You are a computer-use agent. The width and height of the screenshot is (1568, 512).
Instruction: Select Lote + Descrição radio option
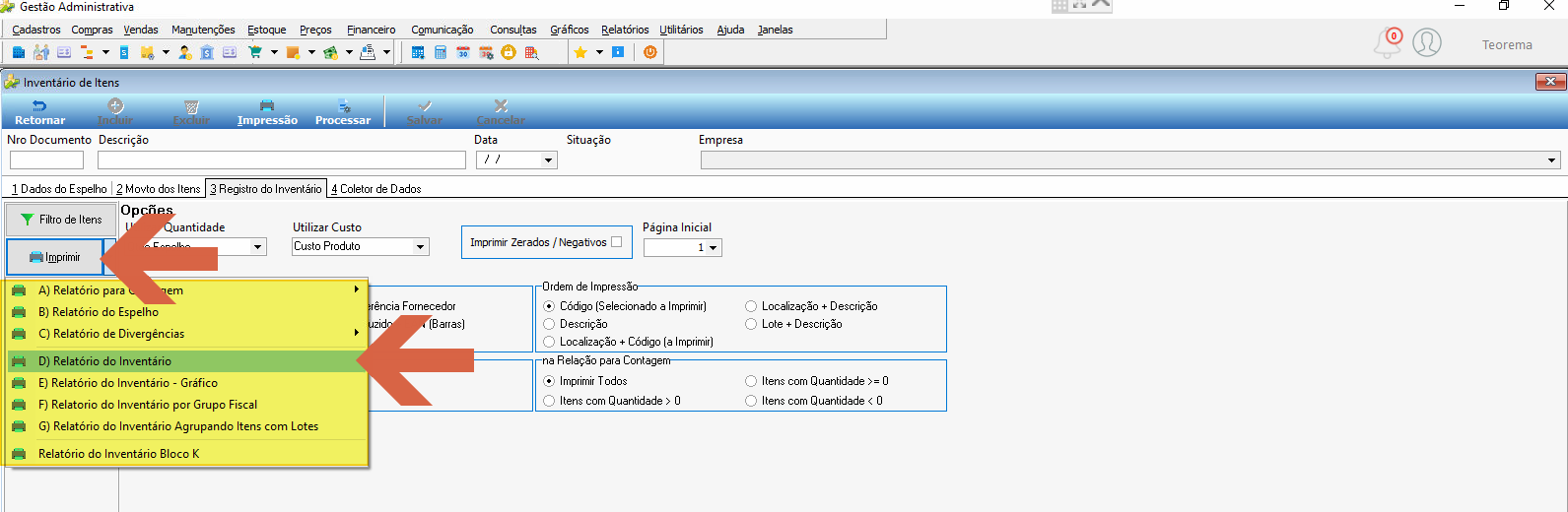click(751, 324)
